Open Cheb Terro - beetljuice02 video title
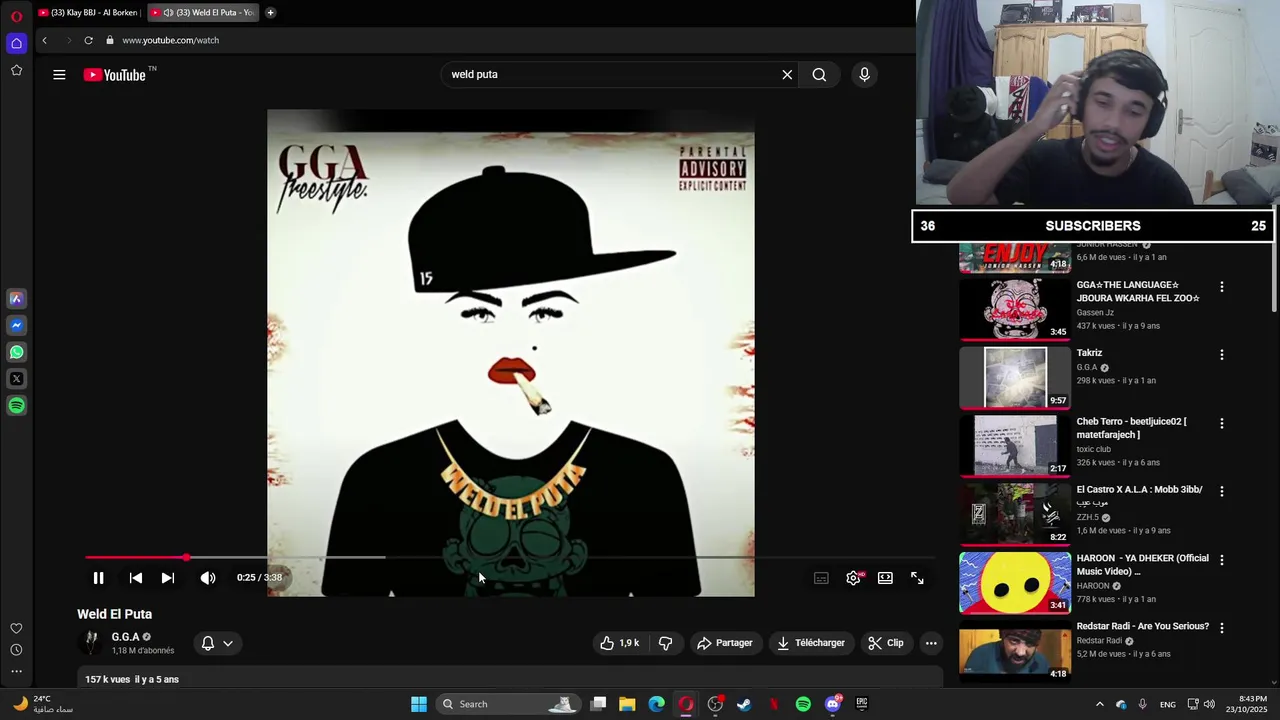The image size is (1280, 720). tap(1131, 428)
